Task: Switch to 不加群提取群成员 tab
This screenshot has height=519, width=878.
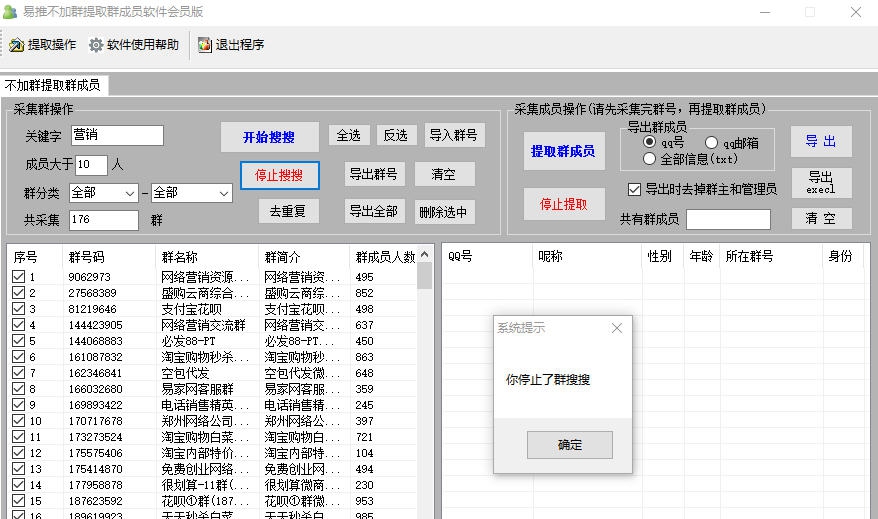Action: tap(53, 85)
